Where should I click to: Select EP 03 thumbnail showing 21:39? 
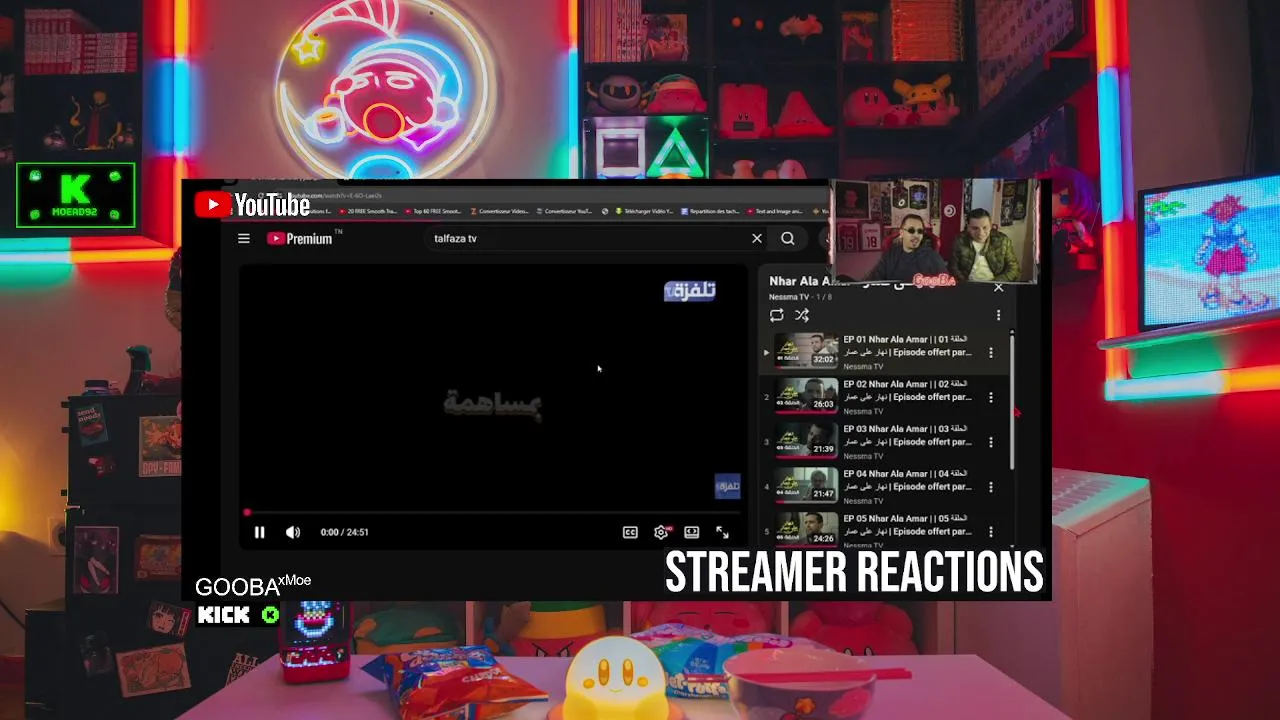click(x=807, y=441)
